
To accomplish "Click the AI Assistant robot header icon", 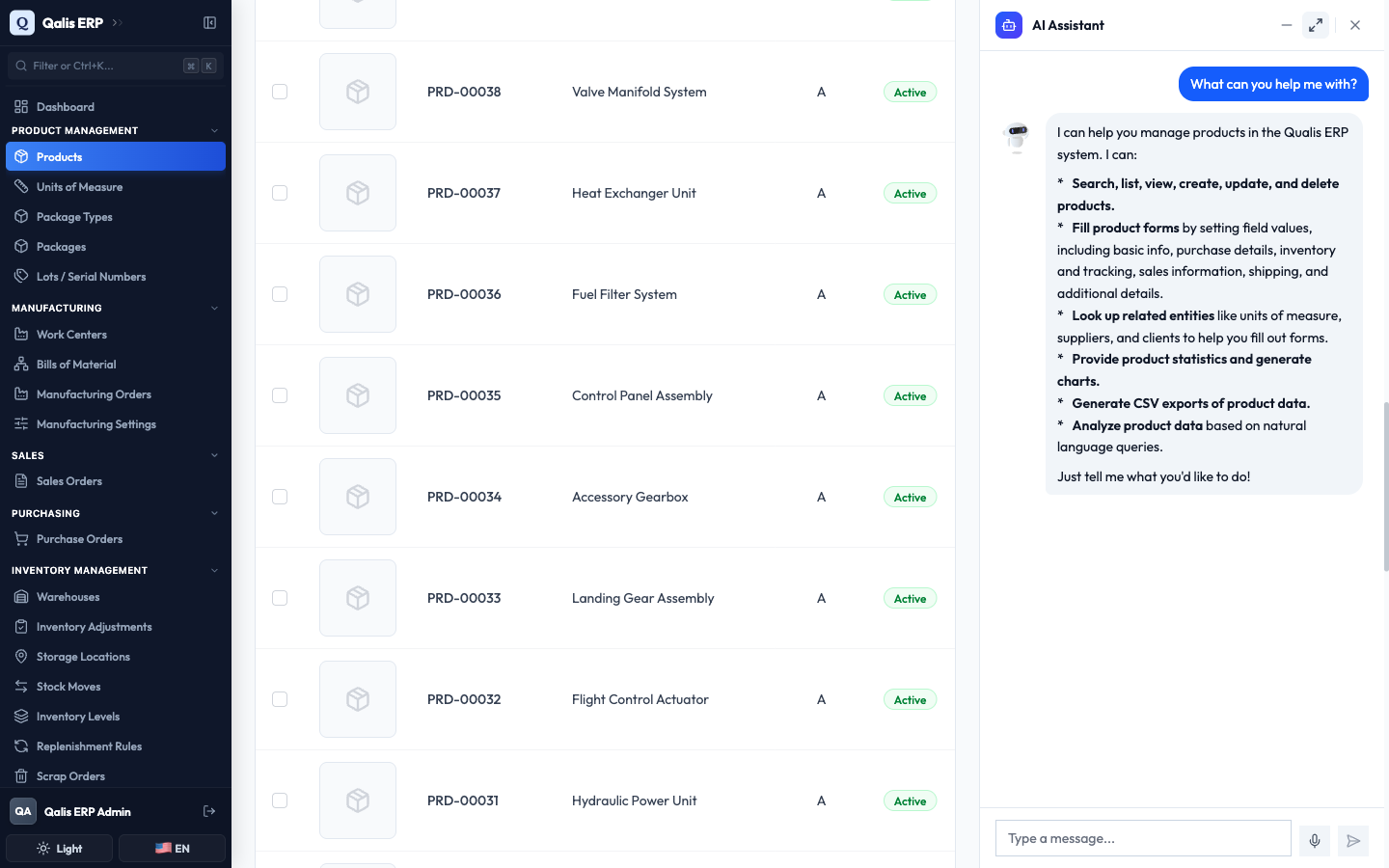I will pos(1009,25).
